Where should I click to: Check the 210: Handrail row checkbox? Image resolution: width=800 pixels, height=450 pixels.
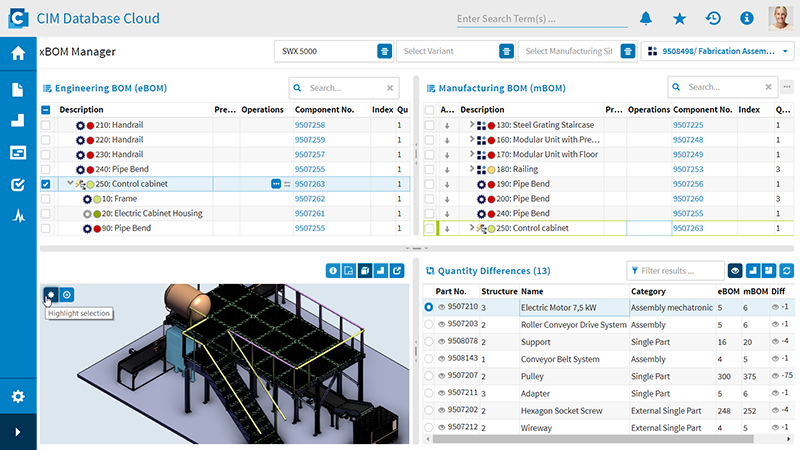pyautogui.click(x=46, y=125)
